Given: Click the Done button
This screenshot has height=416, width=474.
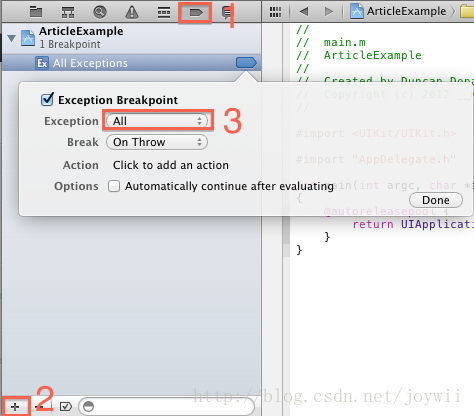Looking at the screenshot, I should [436, 200].
